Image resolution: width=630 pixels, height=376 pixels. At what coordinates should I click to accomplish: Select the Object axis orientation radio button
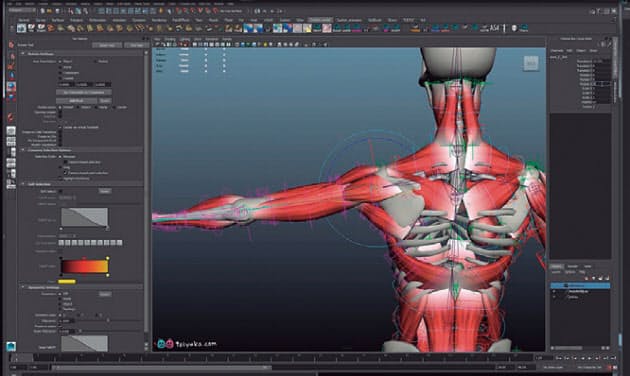point(61,61)
